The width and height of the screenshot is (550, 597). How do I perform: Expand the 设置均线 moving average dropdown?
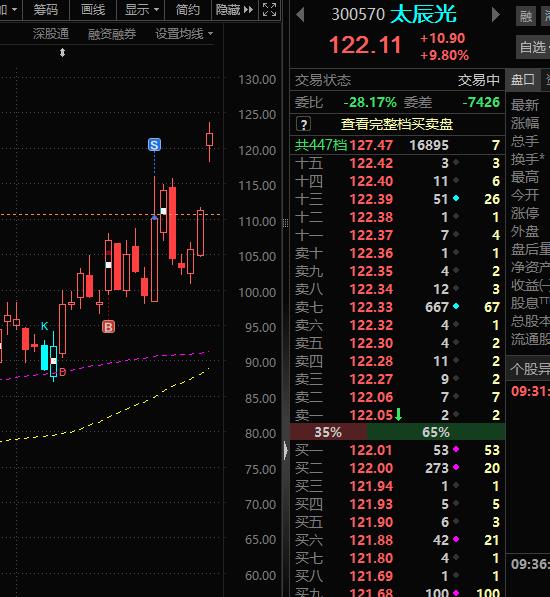click(x=184, y=34)
